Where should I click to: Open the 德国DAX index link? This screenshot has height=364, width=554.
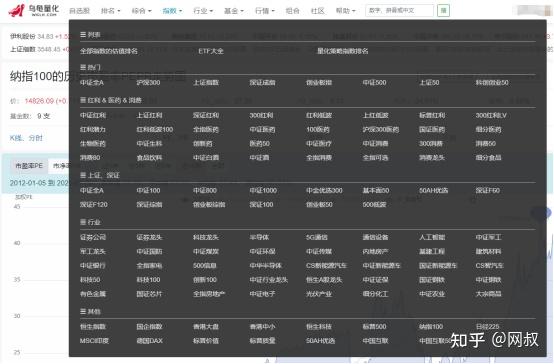click(150, 341)
